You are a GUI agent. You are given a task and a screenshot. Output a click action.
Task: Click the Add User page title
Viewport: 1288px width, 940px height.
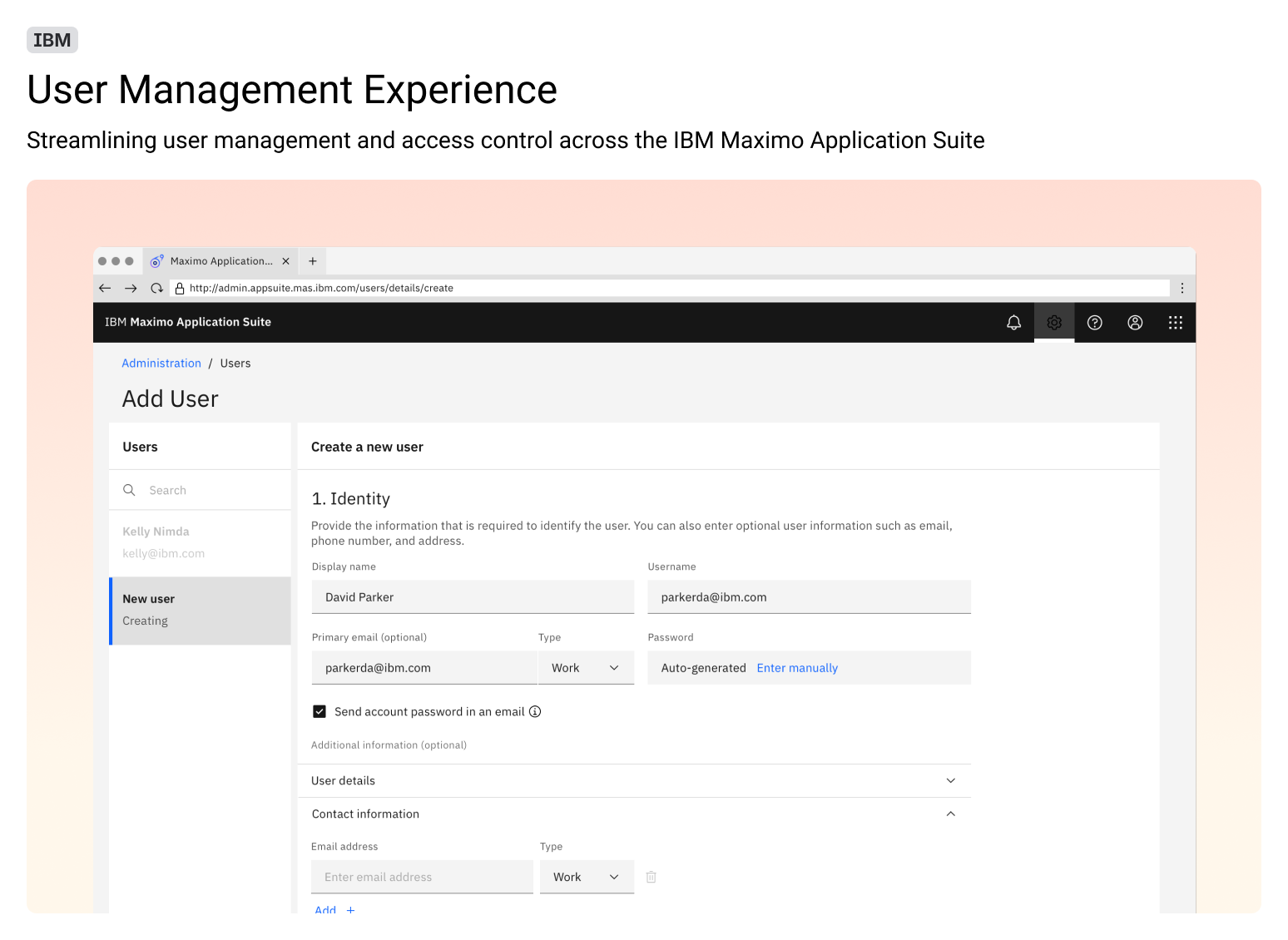point(170,399)
